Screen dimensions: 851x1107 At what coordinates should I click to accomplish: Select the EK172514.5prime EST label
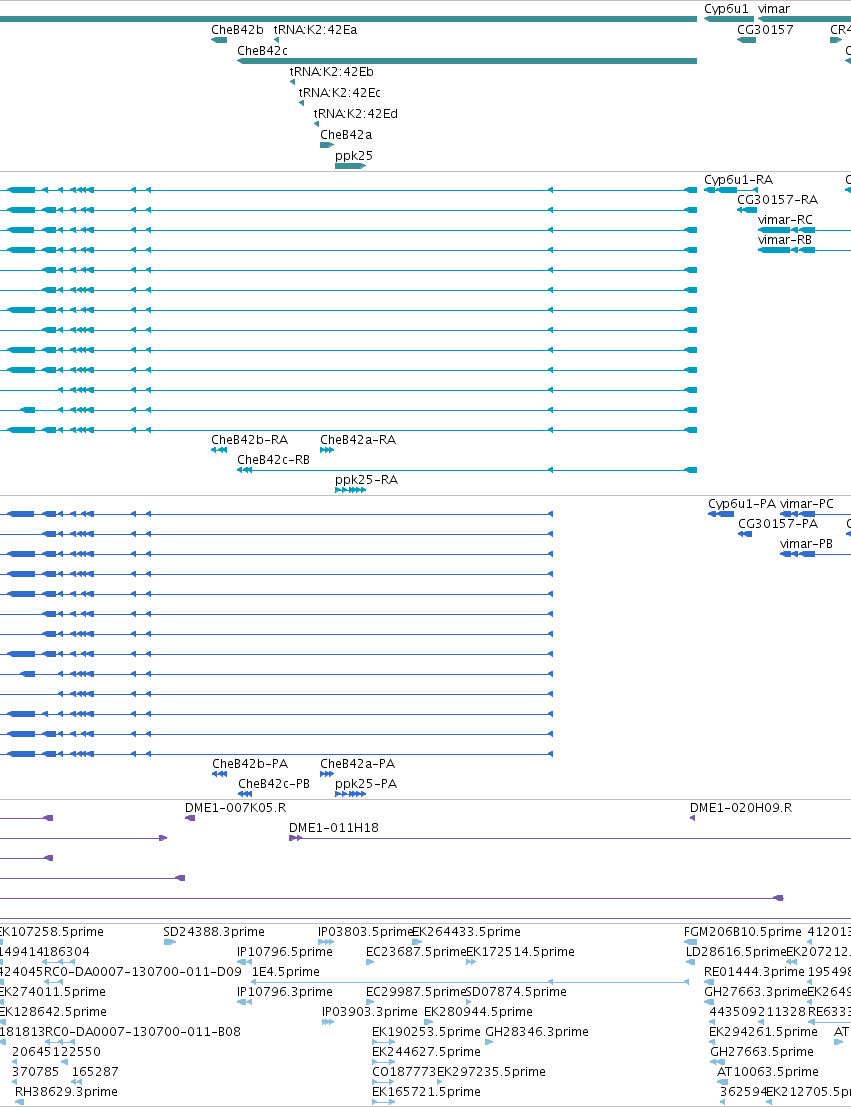(520, 952)
